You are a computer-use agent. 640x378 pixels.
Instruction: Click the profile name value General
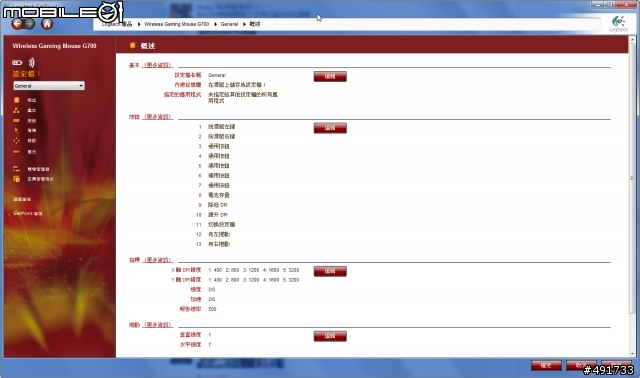[217, 75]
